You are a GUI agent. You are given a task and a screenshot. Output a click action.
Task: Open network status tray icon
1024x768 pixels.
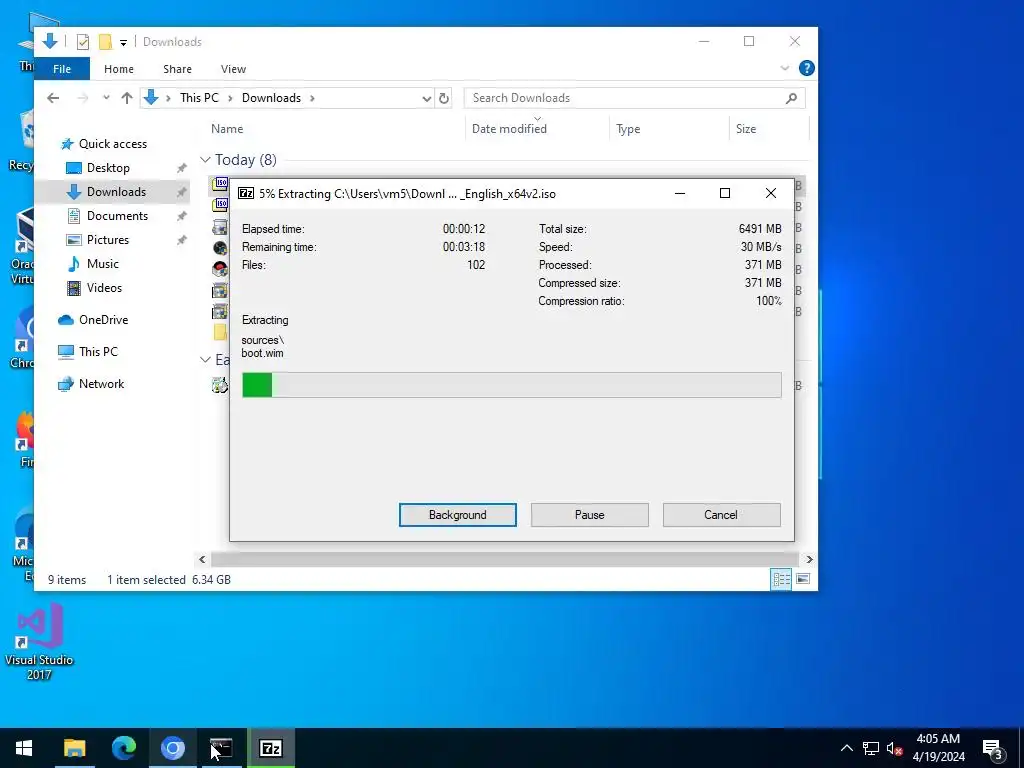point(871,748)
